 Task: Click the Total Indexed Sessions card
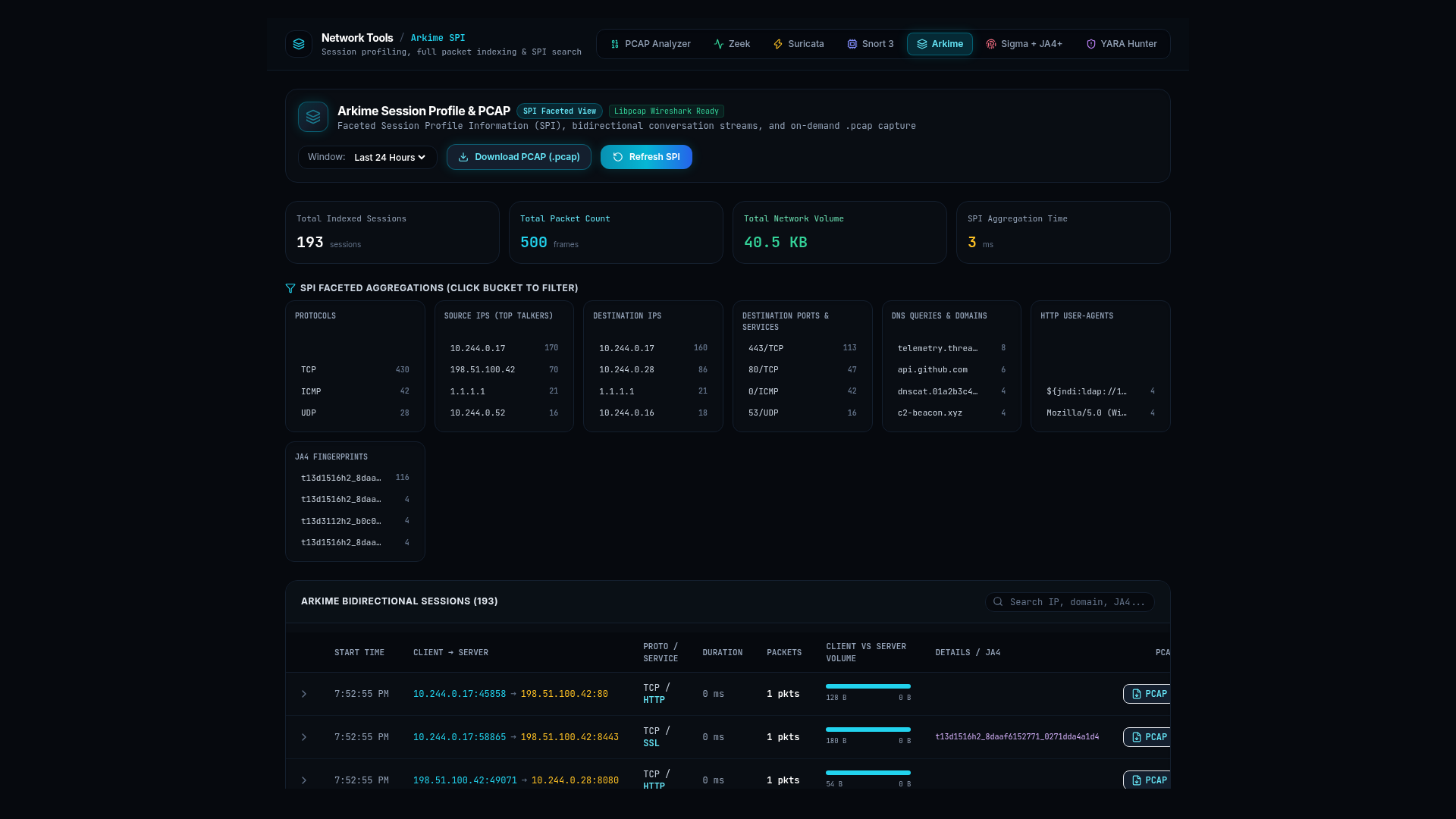392,233
